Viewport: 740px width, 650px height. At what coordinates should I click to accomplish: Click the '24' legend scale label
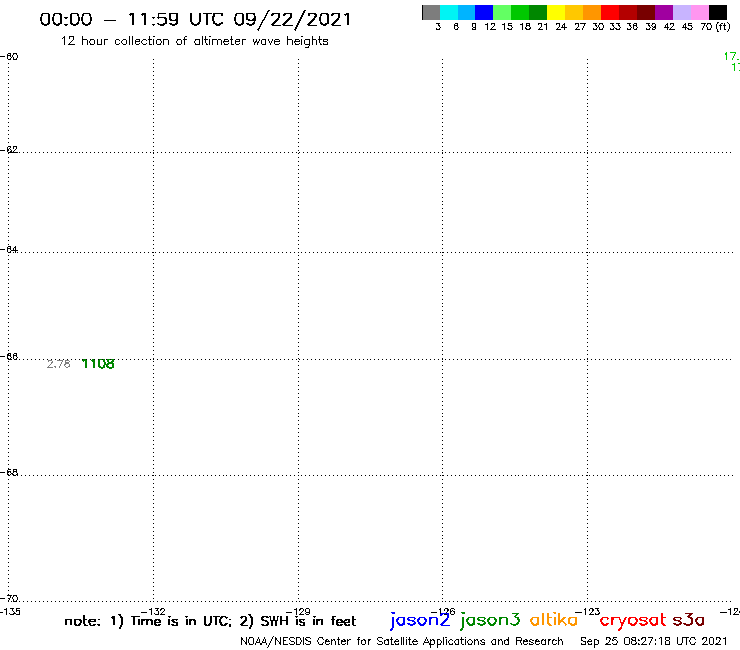click(561, 27)
